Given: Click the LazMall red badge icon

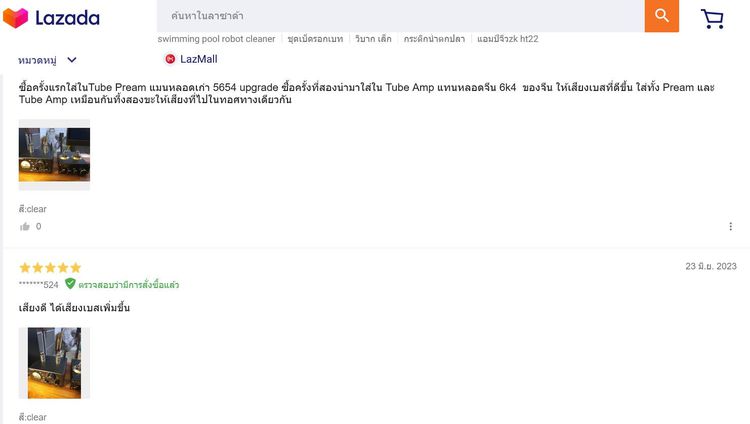Looking at the screenshot, I should point(170,59).
